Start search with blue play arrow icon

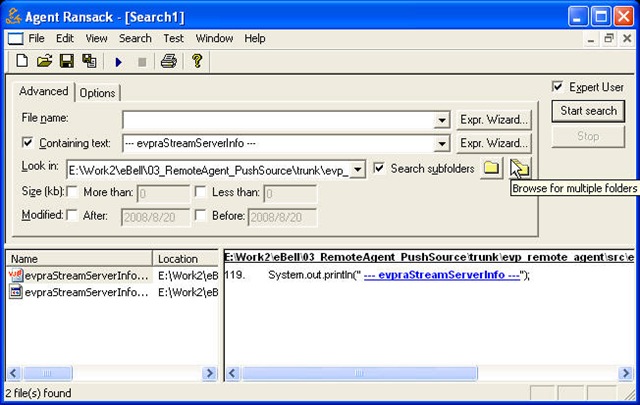click(119, 62)
